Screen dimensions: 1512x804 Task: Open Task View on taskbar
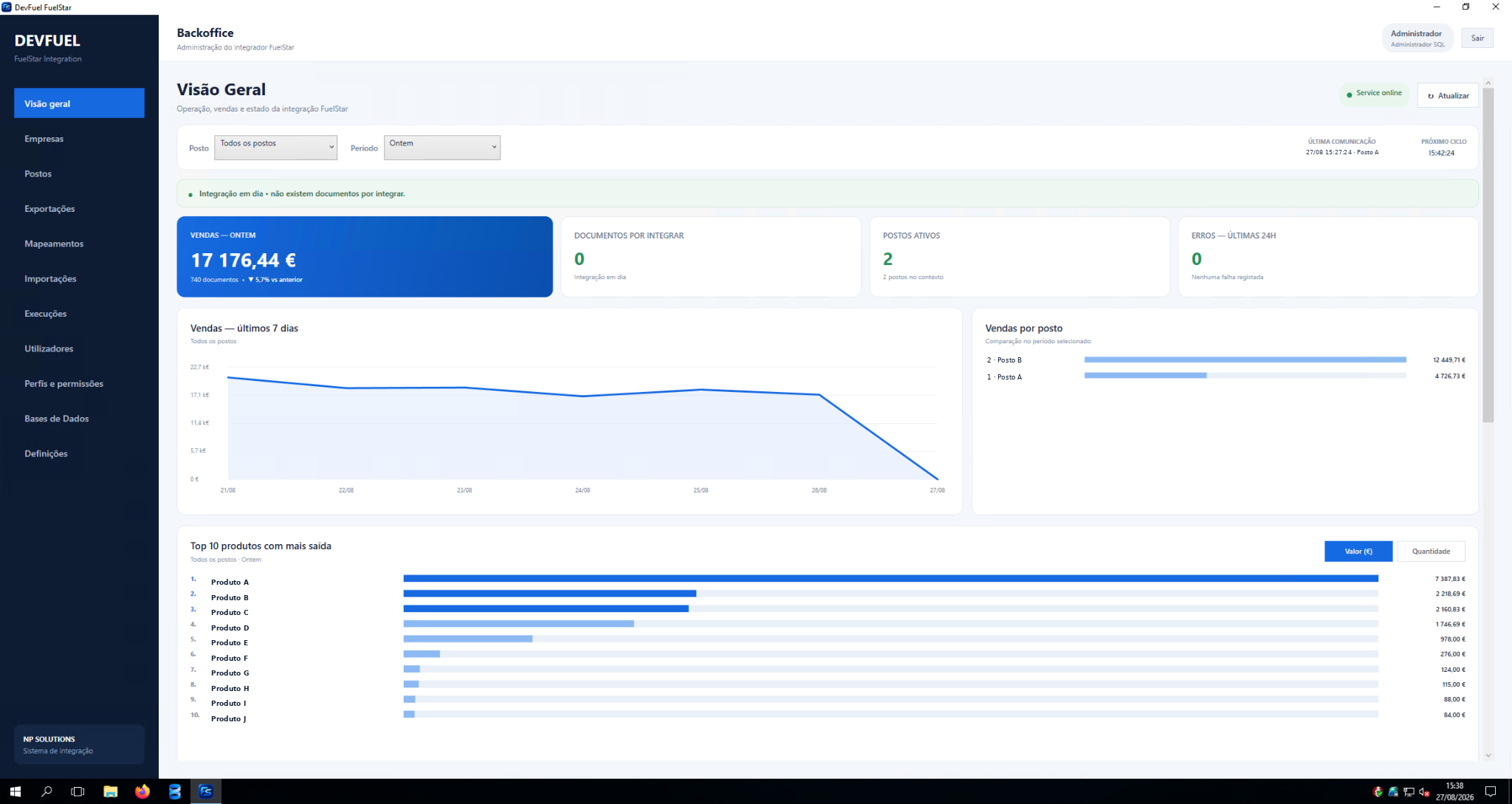(x=78, y=791)
